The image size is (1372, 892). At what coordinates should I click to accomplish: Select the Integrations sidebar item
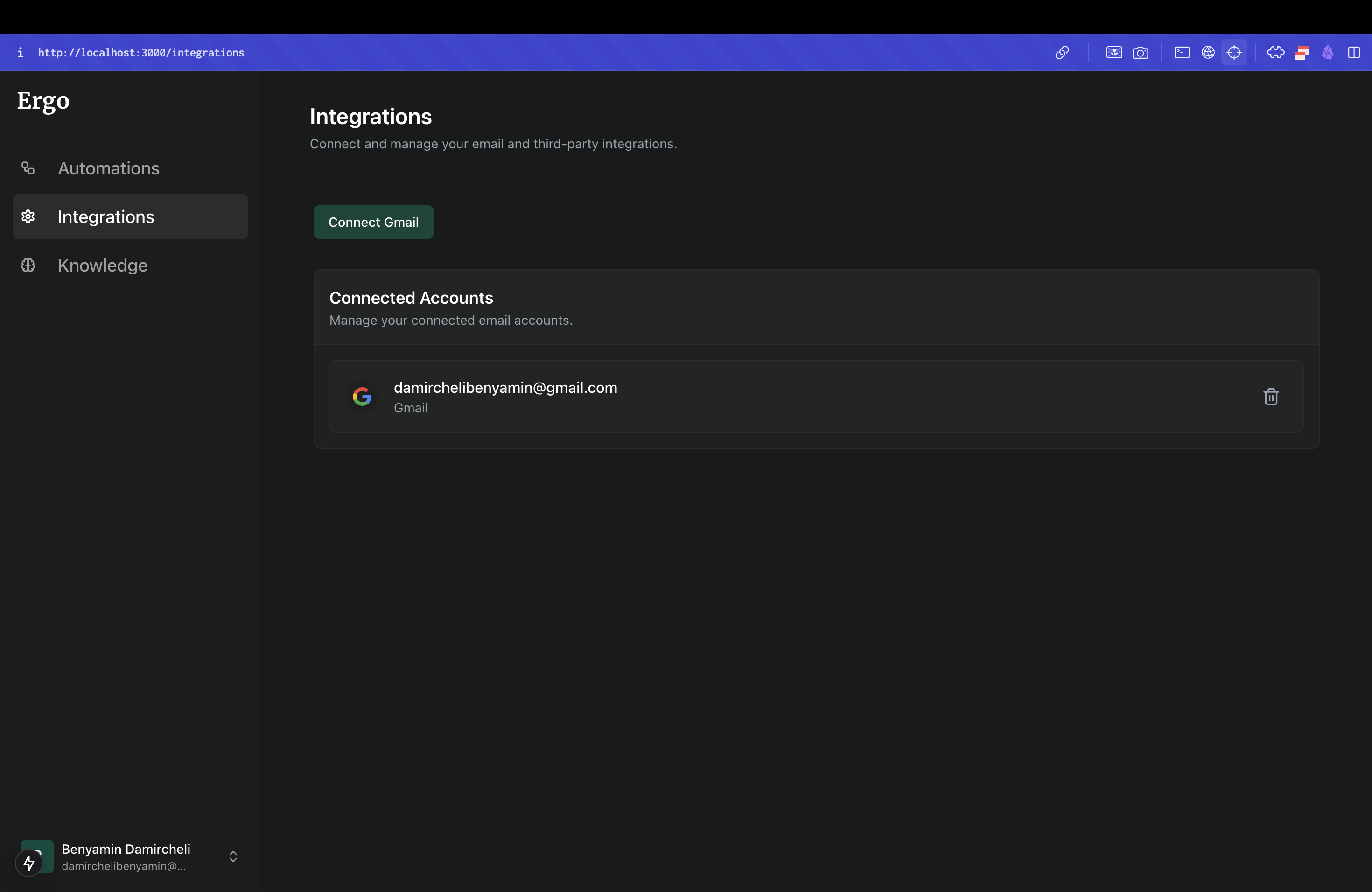click(106, 216)
